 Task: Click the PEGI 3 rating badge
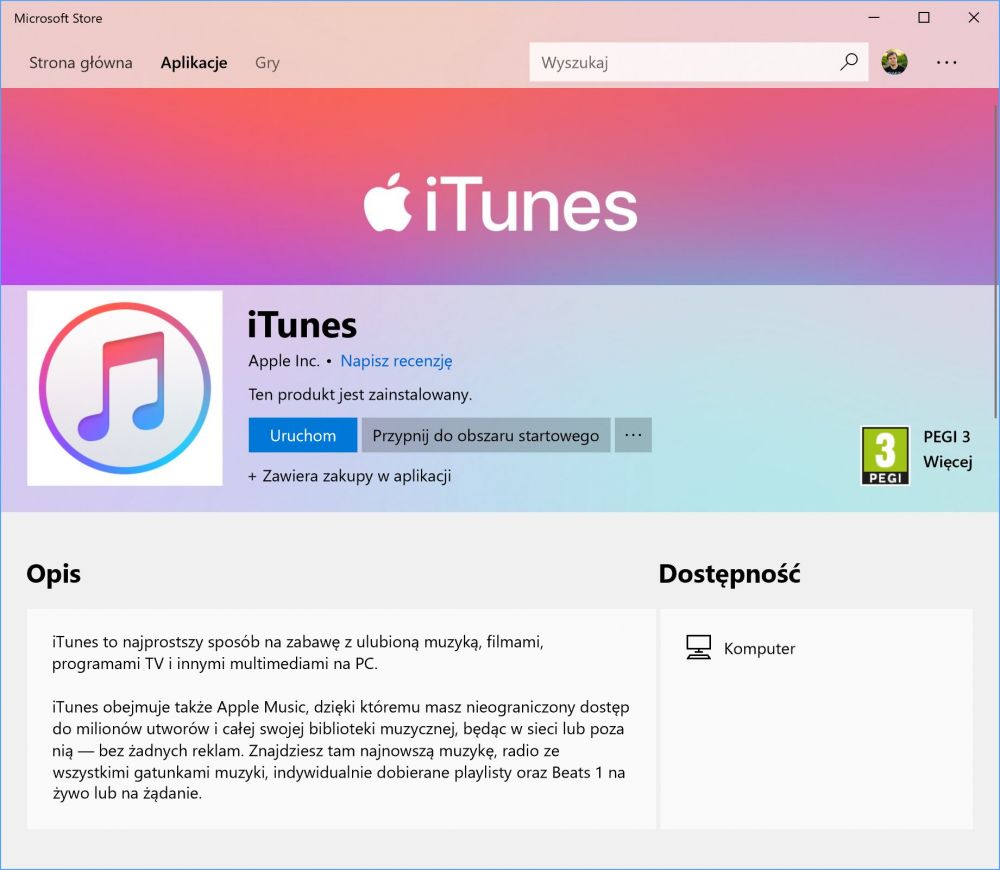click(885, 455)
